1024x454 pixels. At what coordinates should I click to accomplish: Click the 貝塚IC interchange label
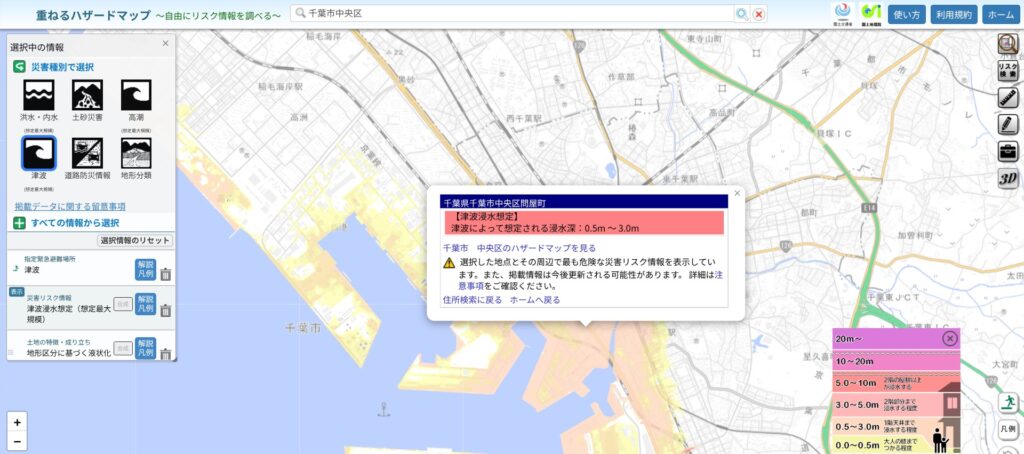834,134
